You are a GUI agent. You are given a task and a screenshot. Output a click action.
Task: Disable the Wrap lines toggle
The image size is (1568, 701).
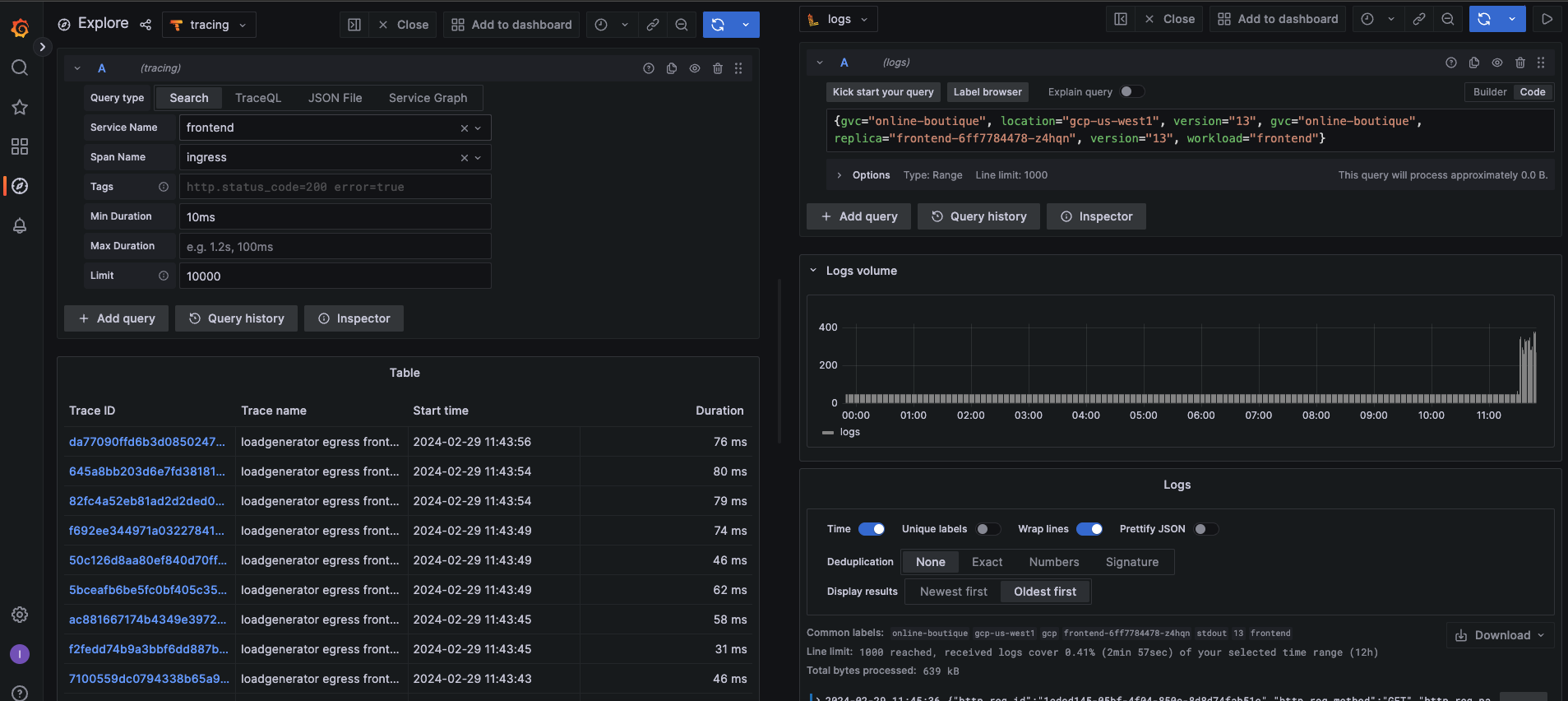(x=1089, y=529)
